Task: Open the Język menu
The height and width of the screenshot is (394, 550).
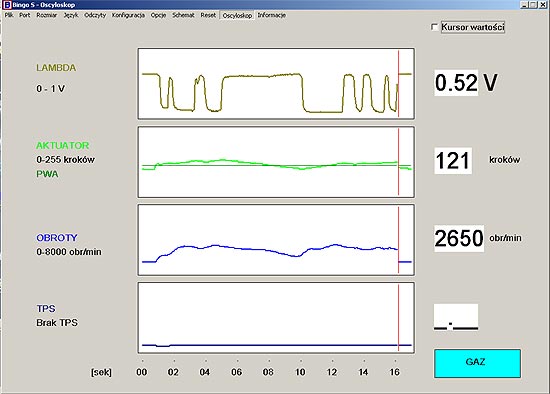Action: click(x=71, y=15)
